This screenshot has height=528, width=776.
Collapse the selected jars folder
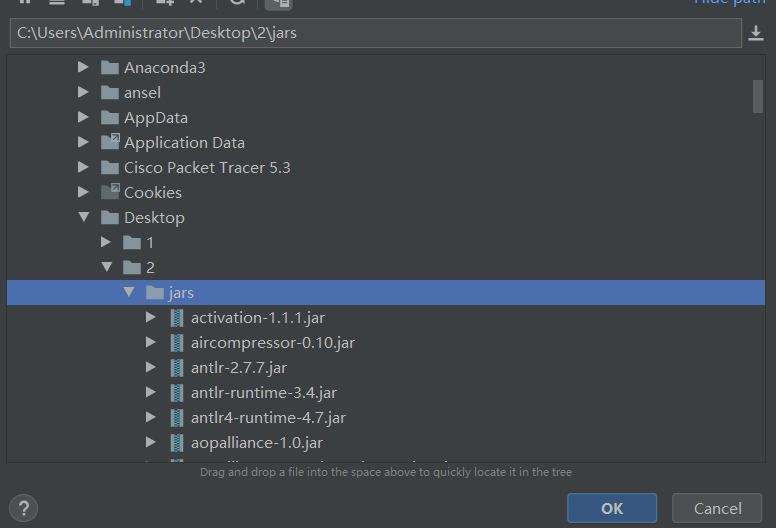point(129,292)
